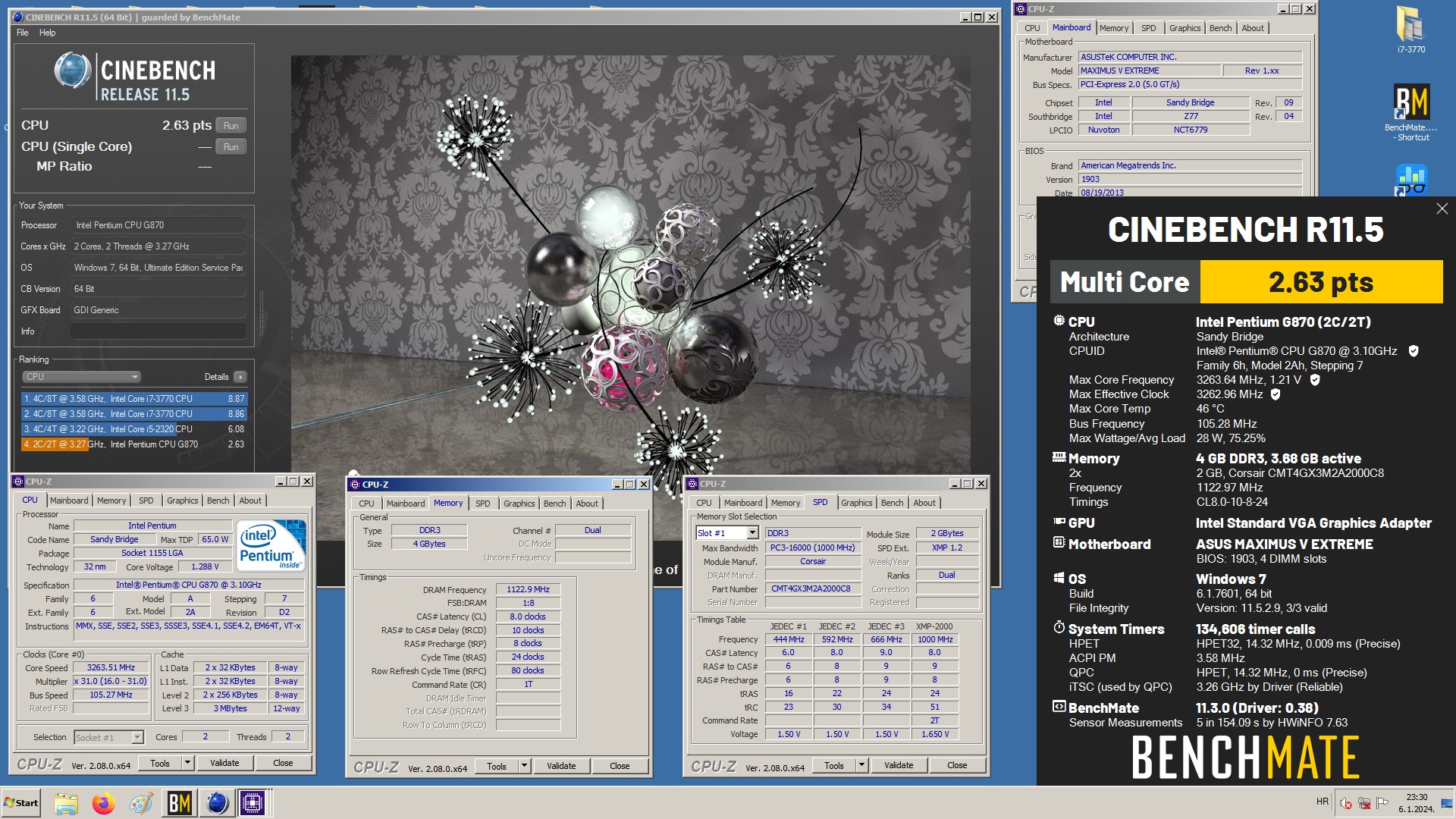Open the i7-3770 folder on the desktop
Screen dimensions: 1456x819
tap(1410, 30)
